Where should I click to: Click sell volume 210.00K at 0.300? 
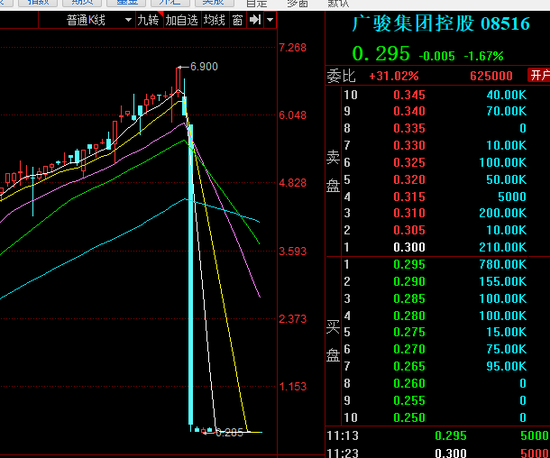503,248
